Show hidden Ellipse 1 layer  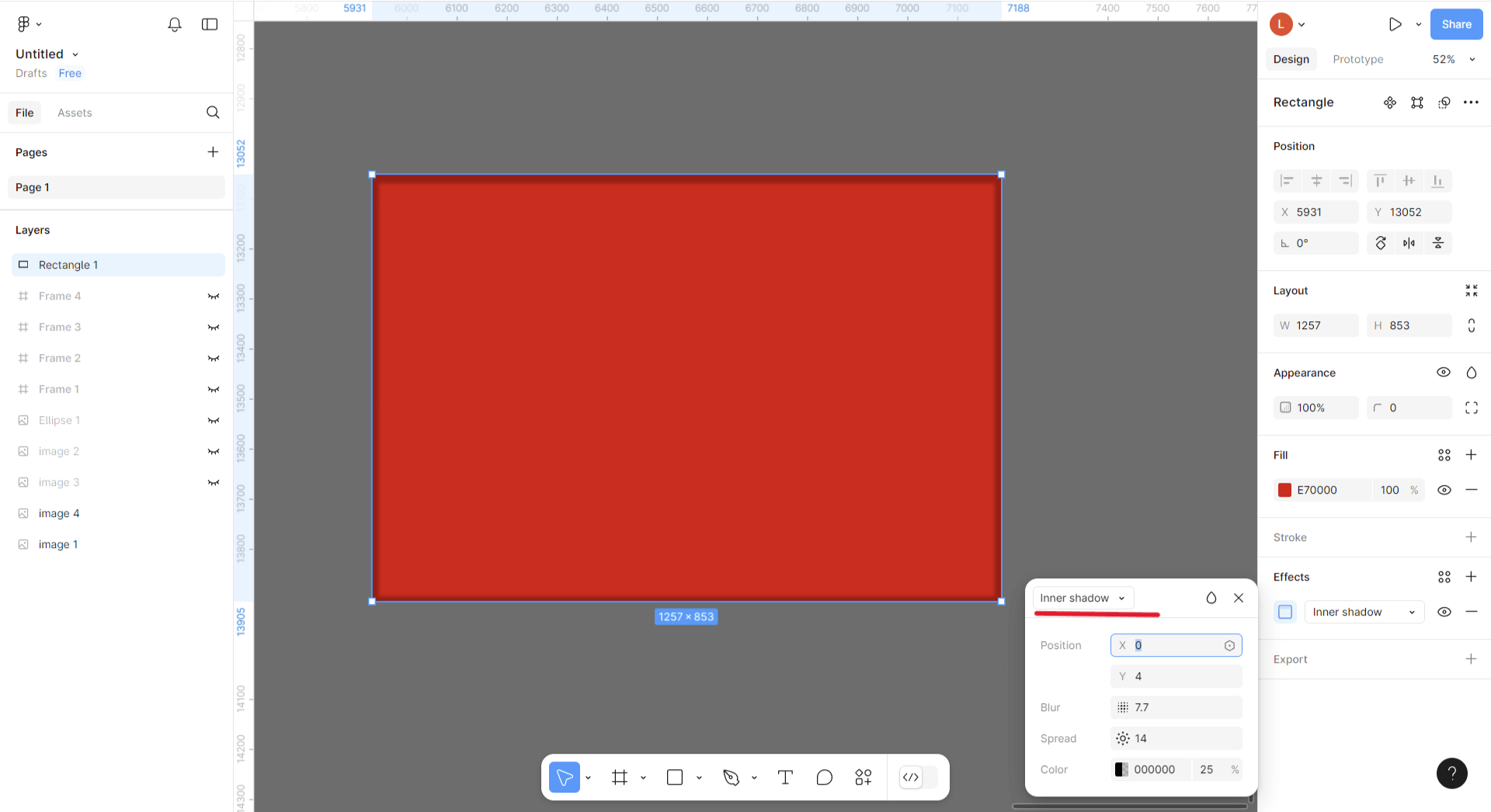coord(213,420)
